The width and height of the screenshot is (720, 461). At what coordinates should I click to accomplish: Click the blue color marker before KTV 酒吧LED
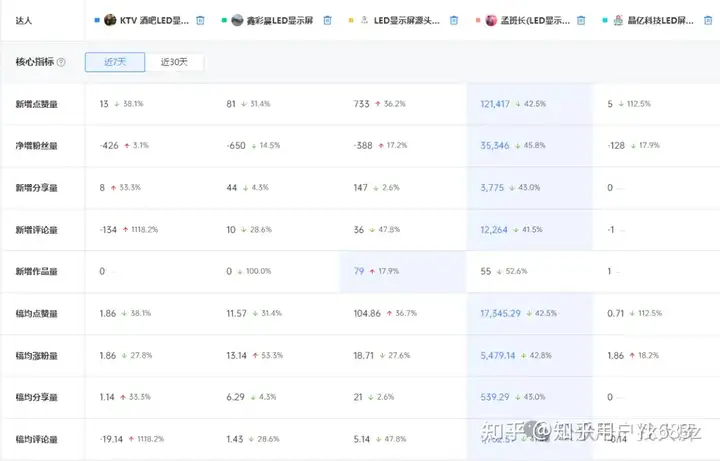(x=97, y=20)
